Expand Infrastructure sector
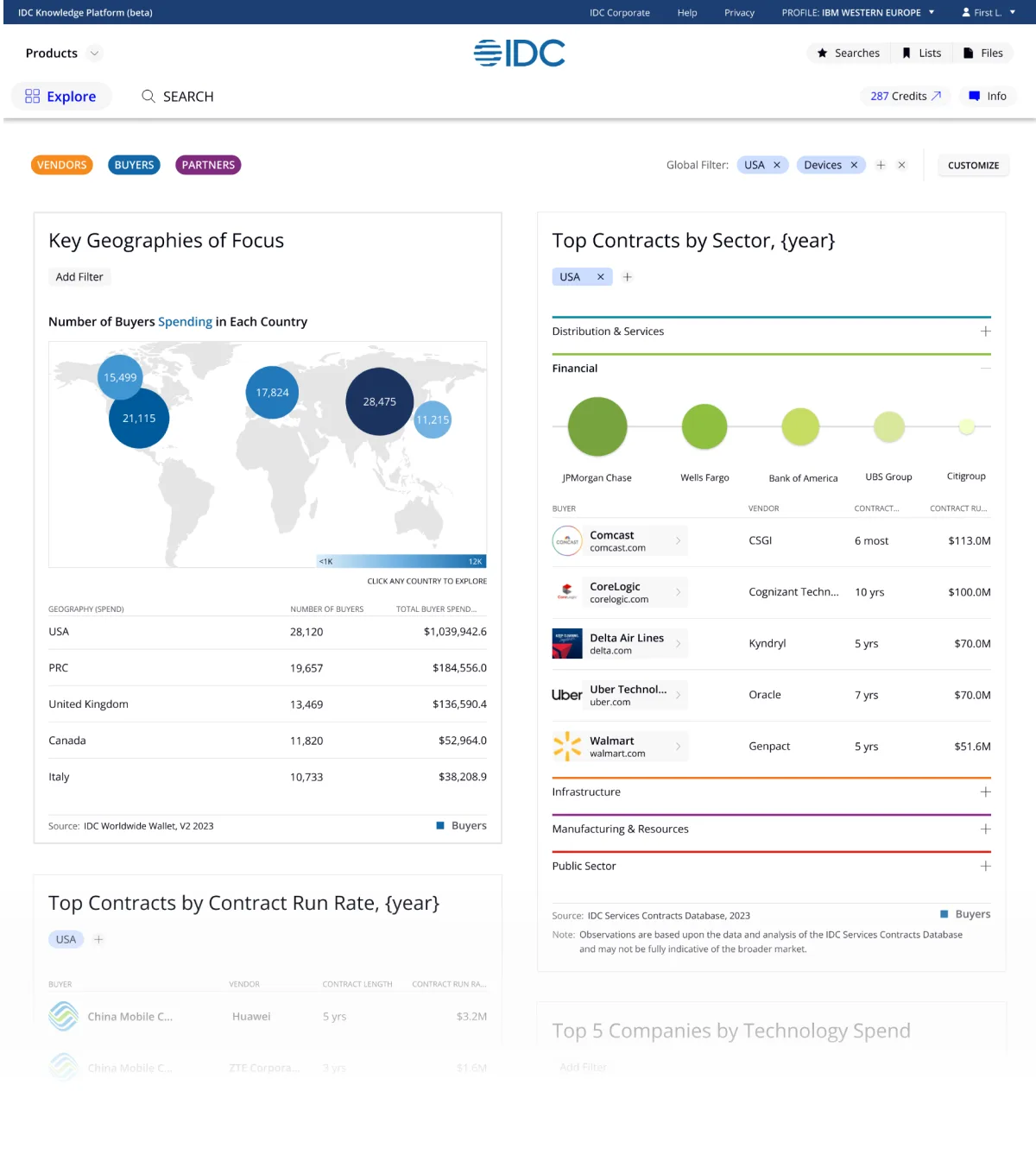The height and width of the screenshot is (1167, 1036). [985, 792]
